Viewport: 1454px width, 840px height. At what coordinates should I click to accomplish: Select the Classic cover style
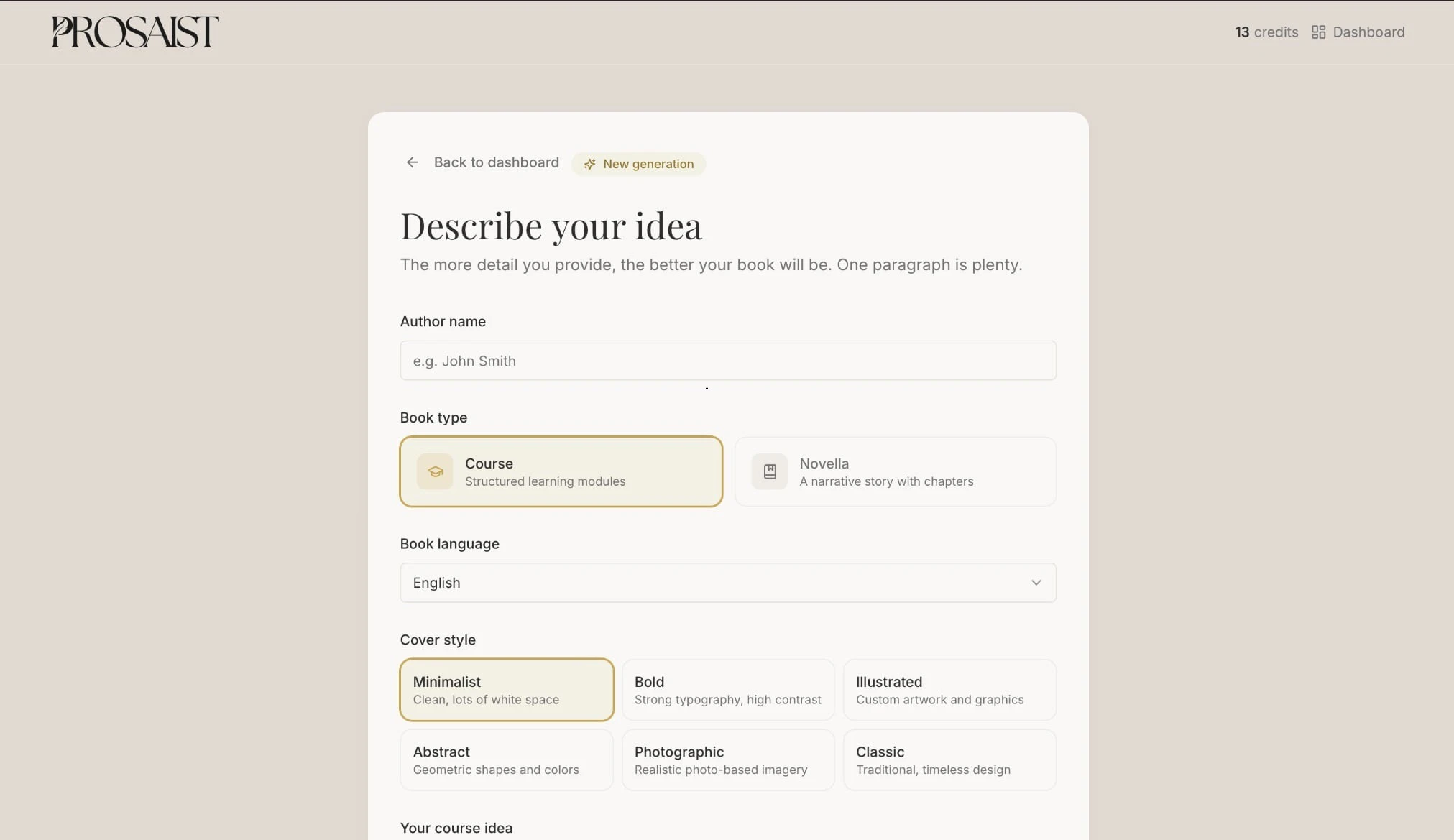coord(949,760)
